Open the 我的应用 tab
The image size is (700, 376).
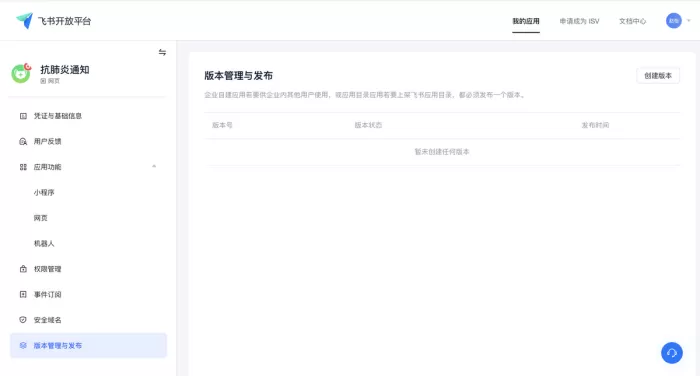[x=526, y=21]
